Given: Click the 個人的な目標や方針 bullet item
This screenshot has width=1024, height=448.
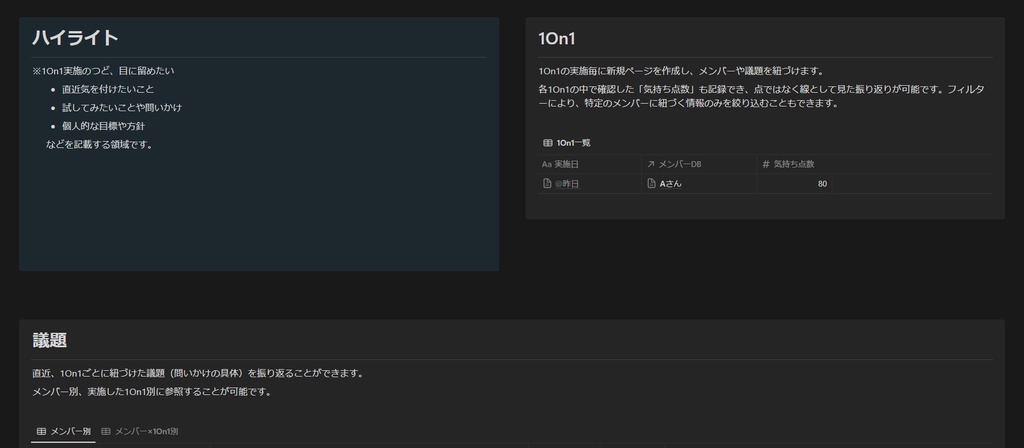Looking at the screenshot, I should point(103,126).
